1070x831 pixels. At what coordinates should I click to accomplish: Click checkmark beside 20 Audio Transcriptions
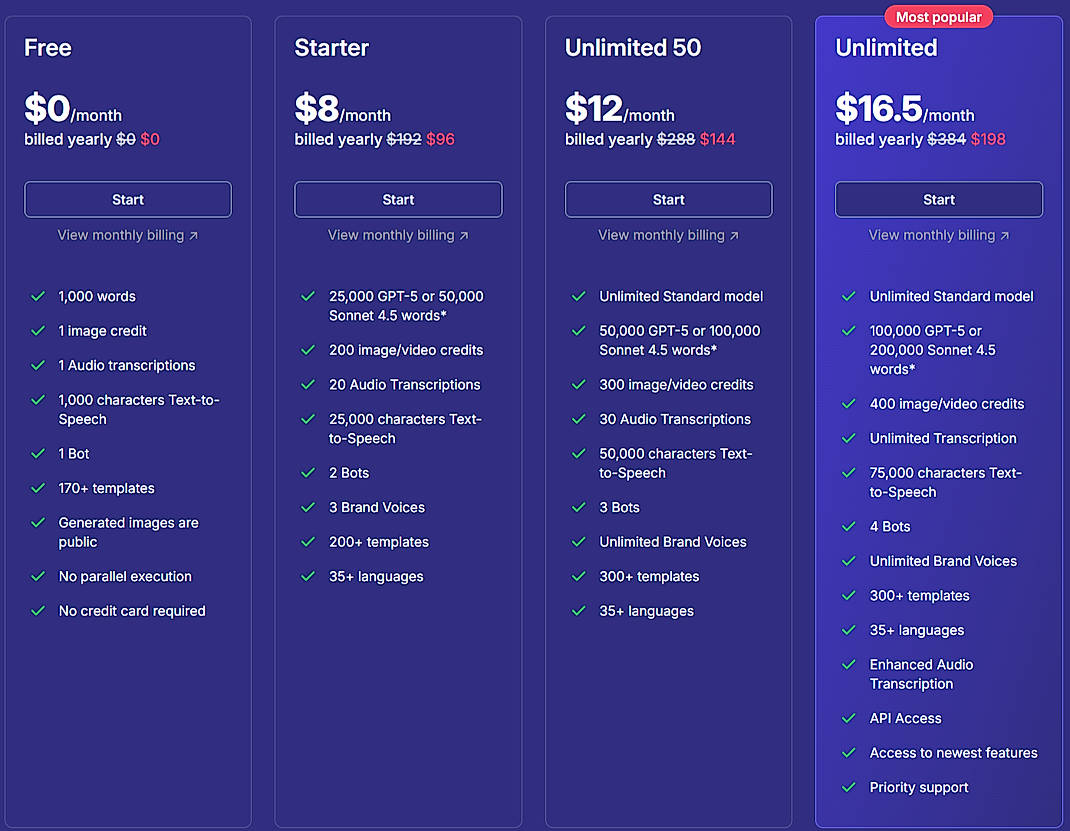pos(308,384)
